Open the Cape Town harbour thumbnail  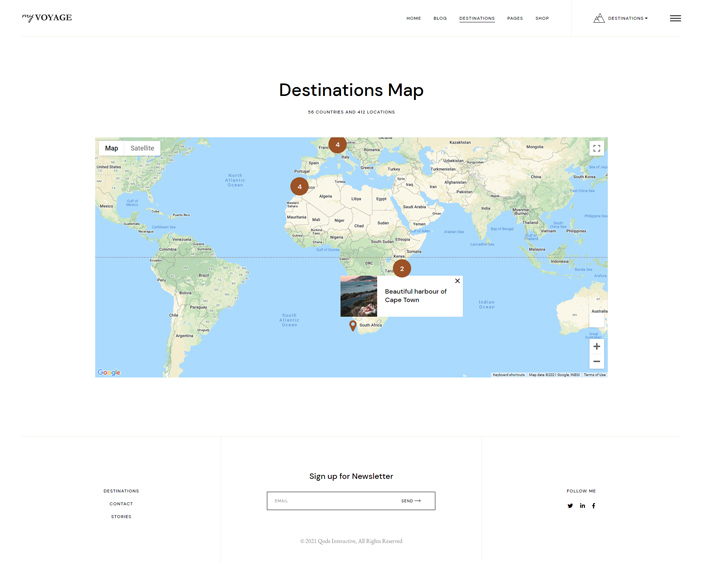point(359,296)
